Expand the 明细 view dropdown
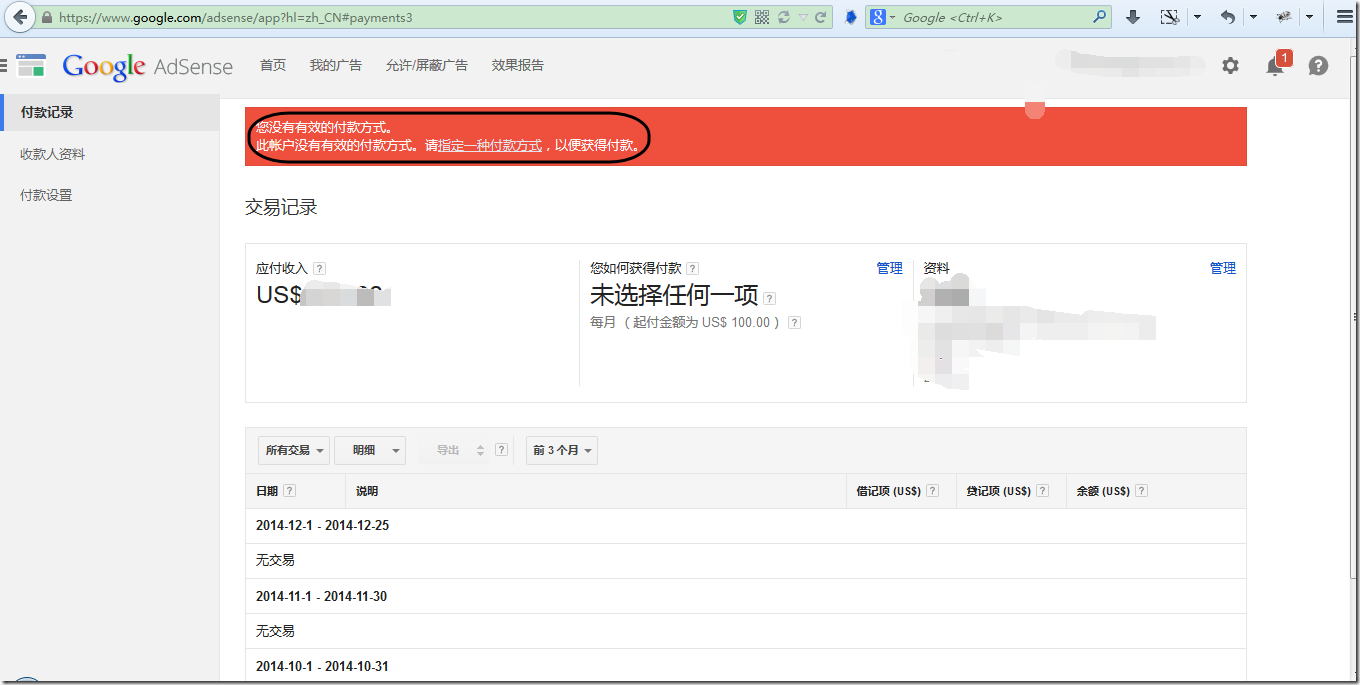 click(x=370, y=450)
